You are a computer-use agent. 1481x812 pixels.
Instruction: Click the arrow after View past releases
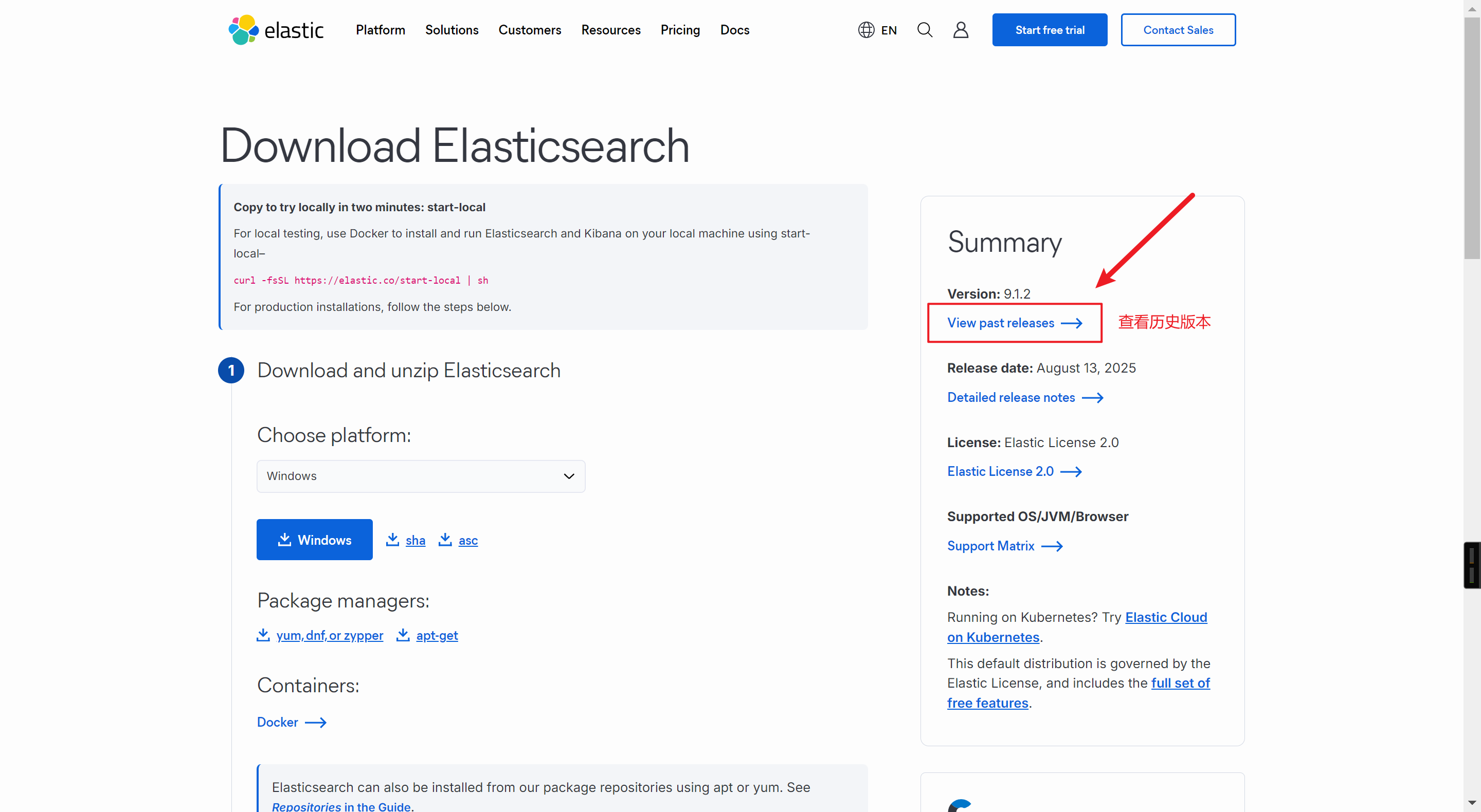[x=1072, y=324]
